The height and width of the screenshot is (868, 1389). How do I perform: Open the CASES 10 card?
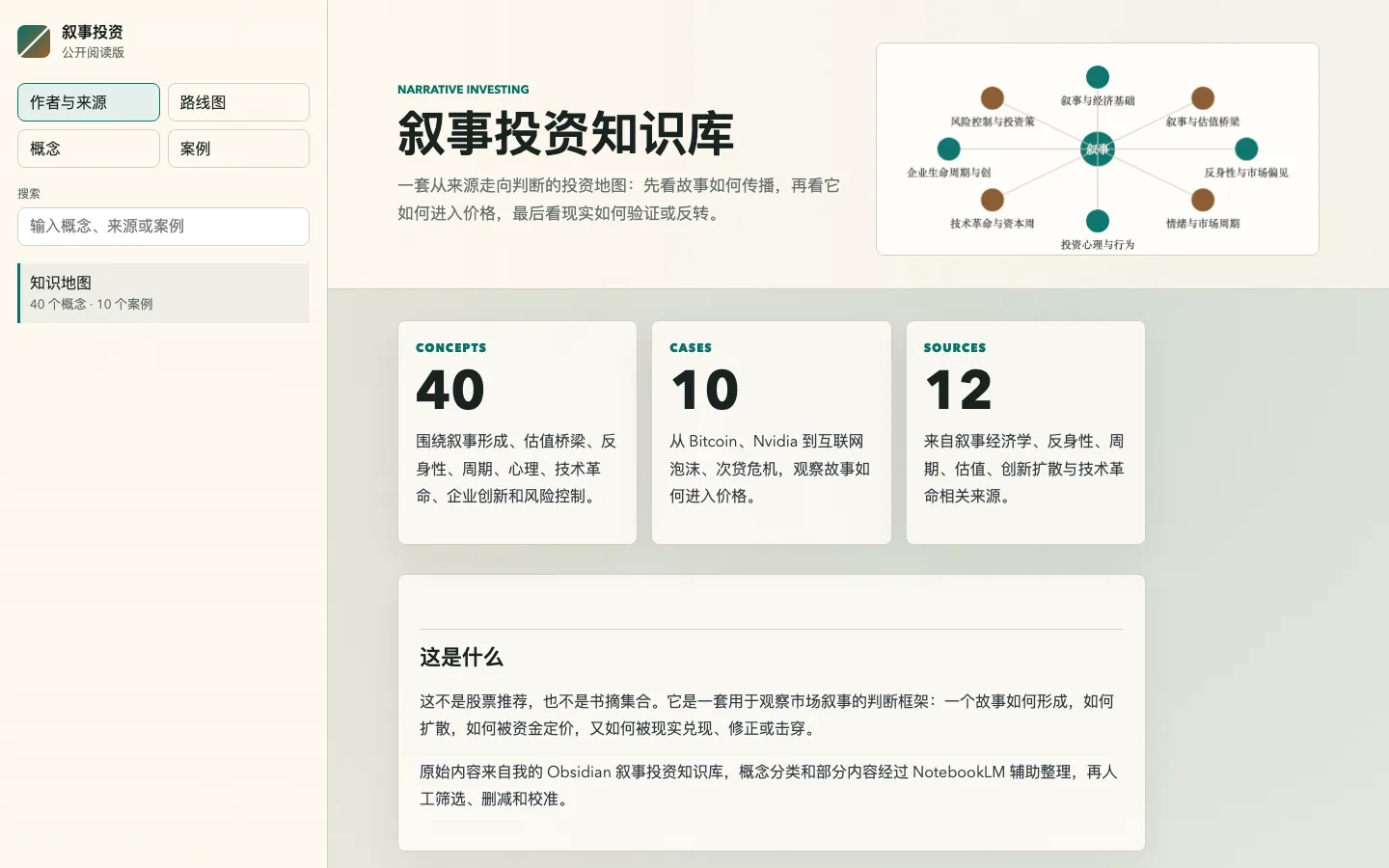tap(772, 432)
